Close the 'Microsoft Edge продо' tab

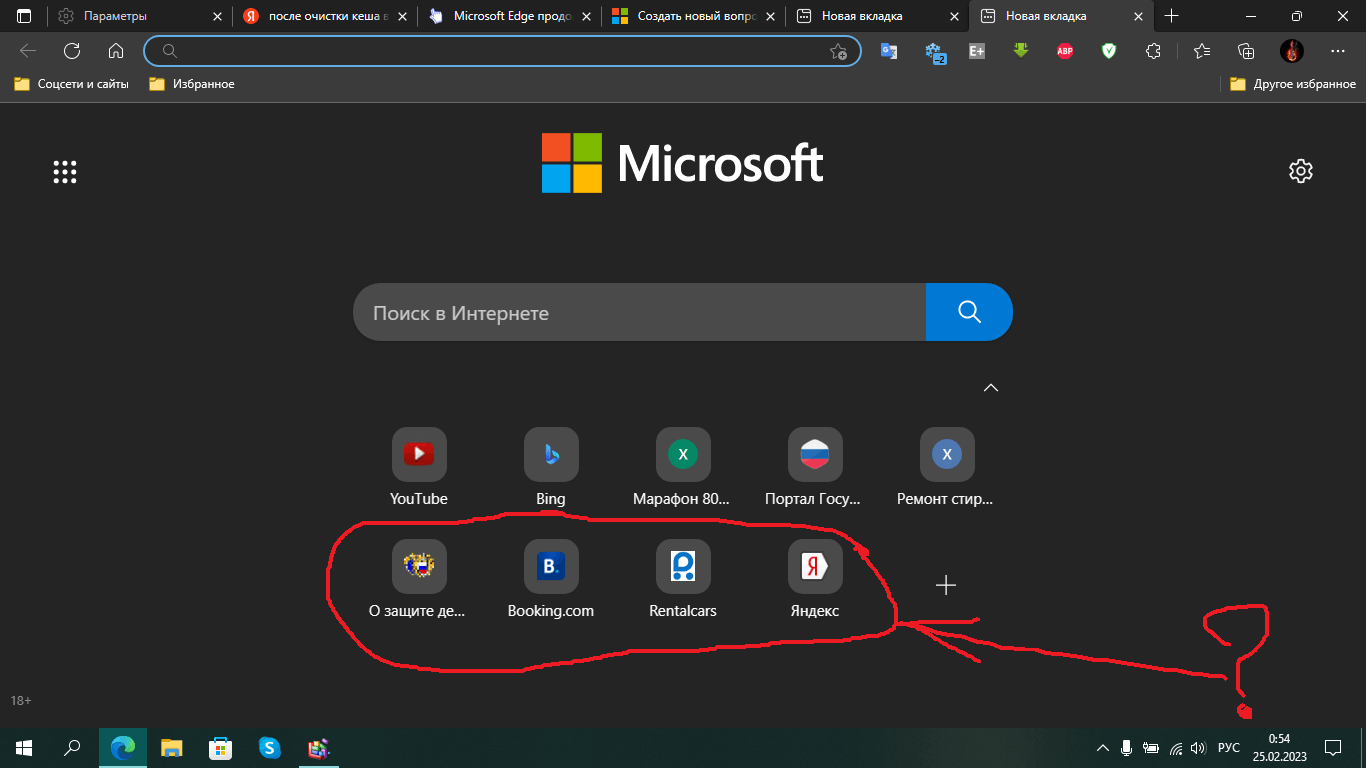coord(586,16)
